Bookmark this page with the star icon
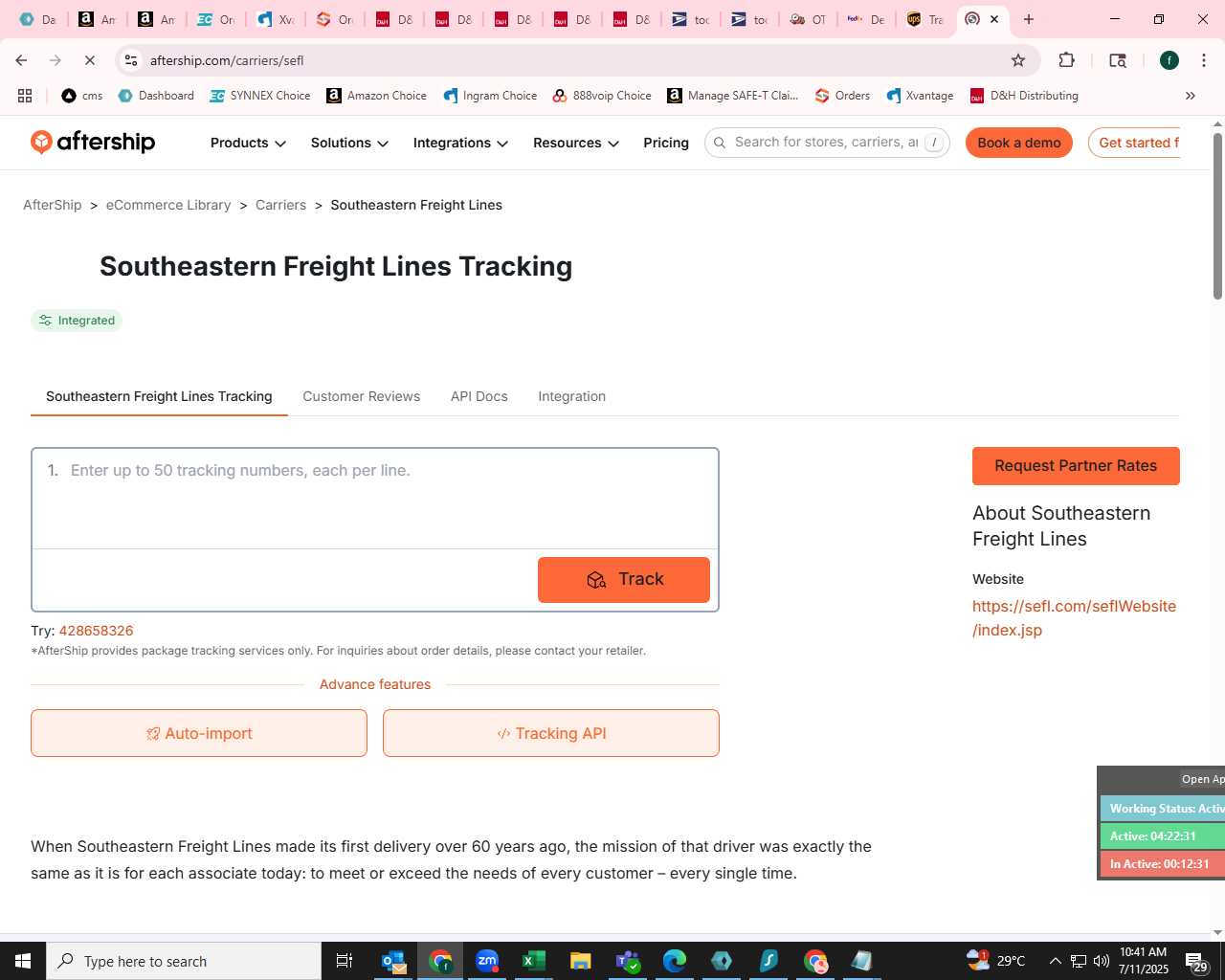Image resolution: width=1225 pixels, height=980 pixels. (x=1018, y=60)
